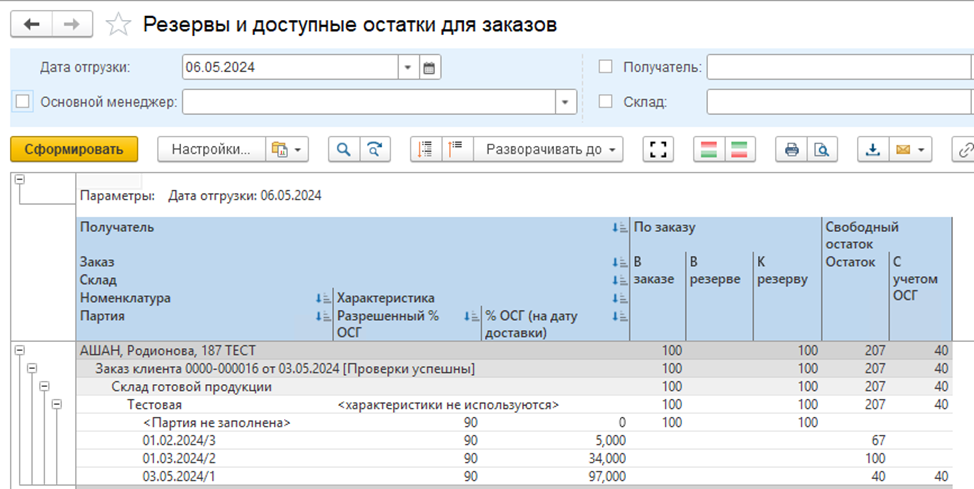
Task: Click the magnifier search icon in toolbar
Action: click(x=344, y=149)
